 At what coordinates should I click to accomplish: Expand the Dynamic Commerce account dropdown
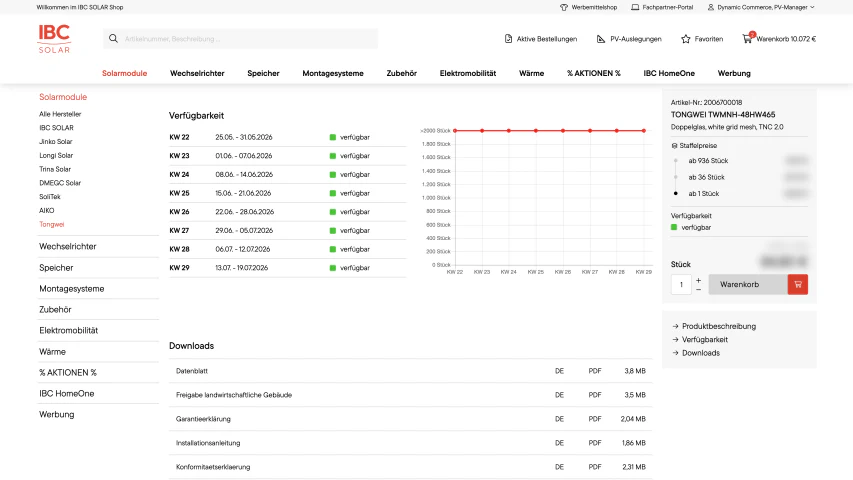pyautogui.click(x=761, y=7)
